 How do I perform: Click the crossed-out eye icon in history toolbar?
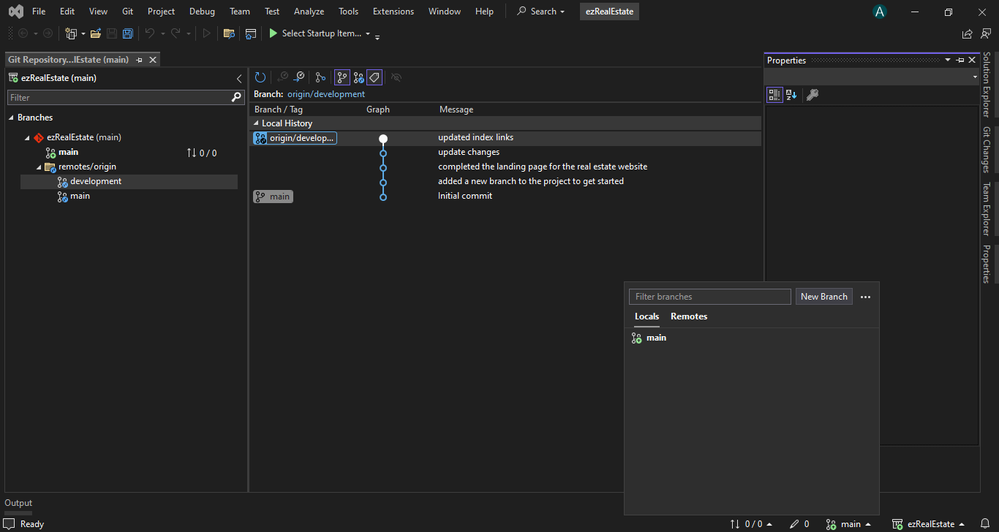[x=396, y=78]
